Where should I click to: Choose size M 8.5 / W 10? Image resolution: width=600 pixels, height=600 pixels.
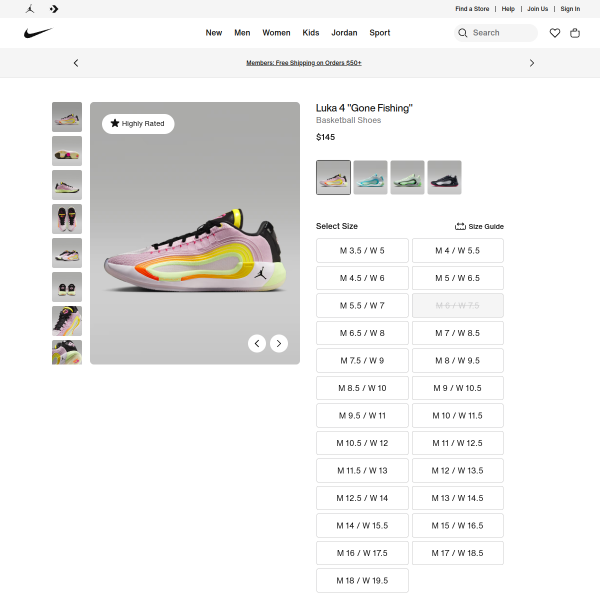coord(362,388)
